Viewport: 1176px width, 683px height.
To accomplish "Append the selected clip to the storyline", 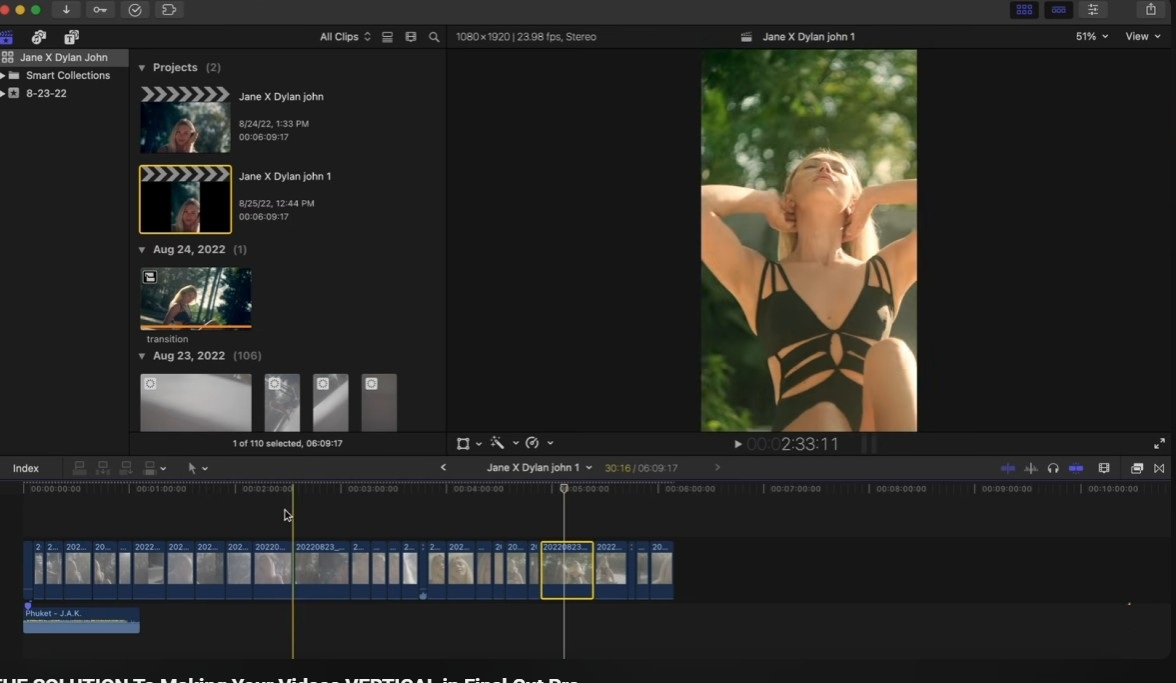I will 126,468.
